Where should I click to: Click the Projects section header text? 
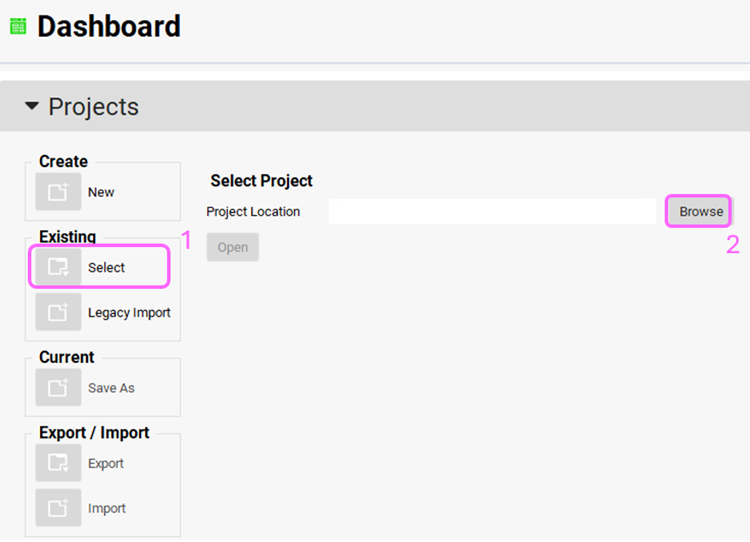pyautogui.click(x=93, y=107)
